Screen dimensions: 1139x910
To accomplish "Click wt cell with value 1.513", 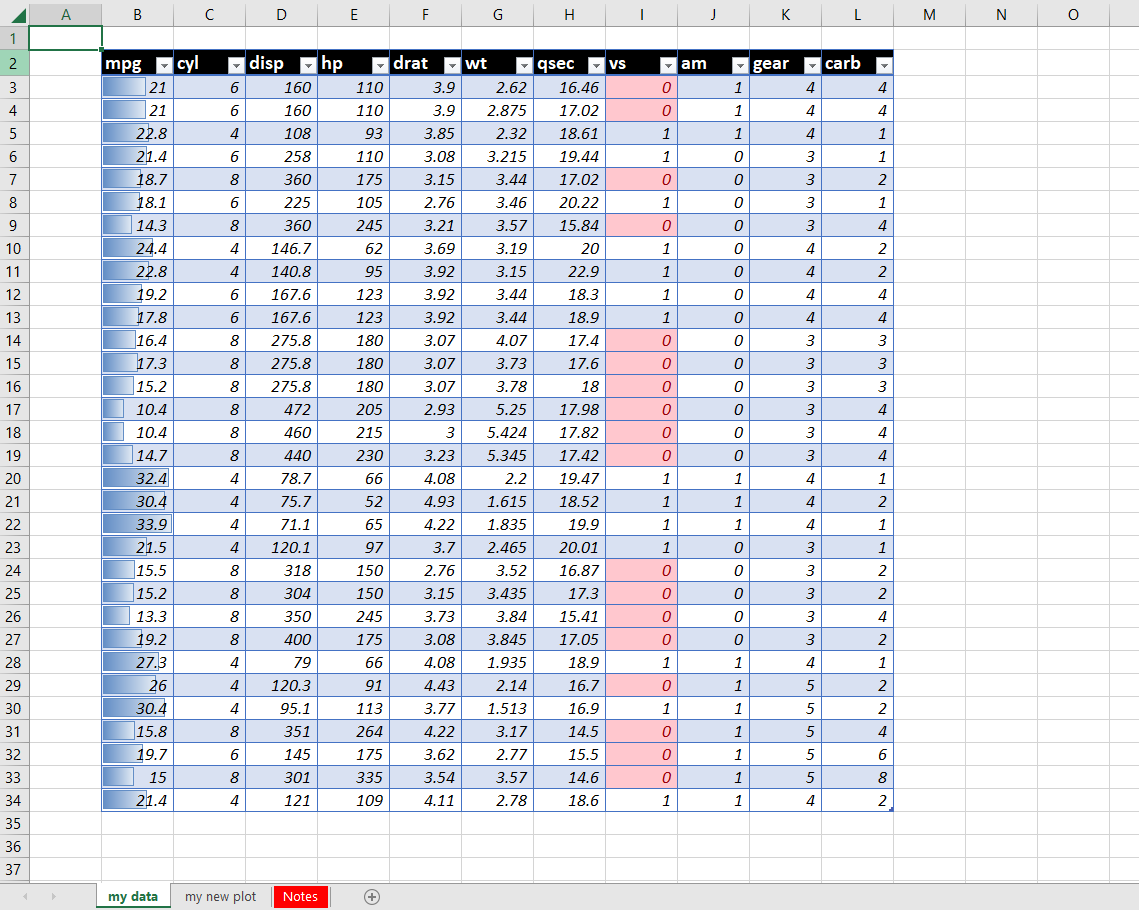I will click(x=497, y=708).
